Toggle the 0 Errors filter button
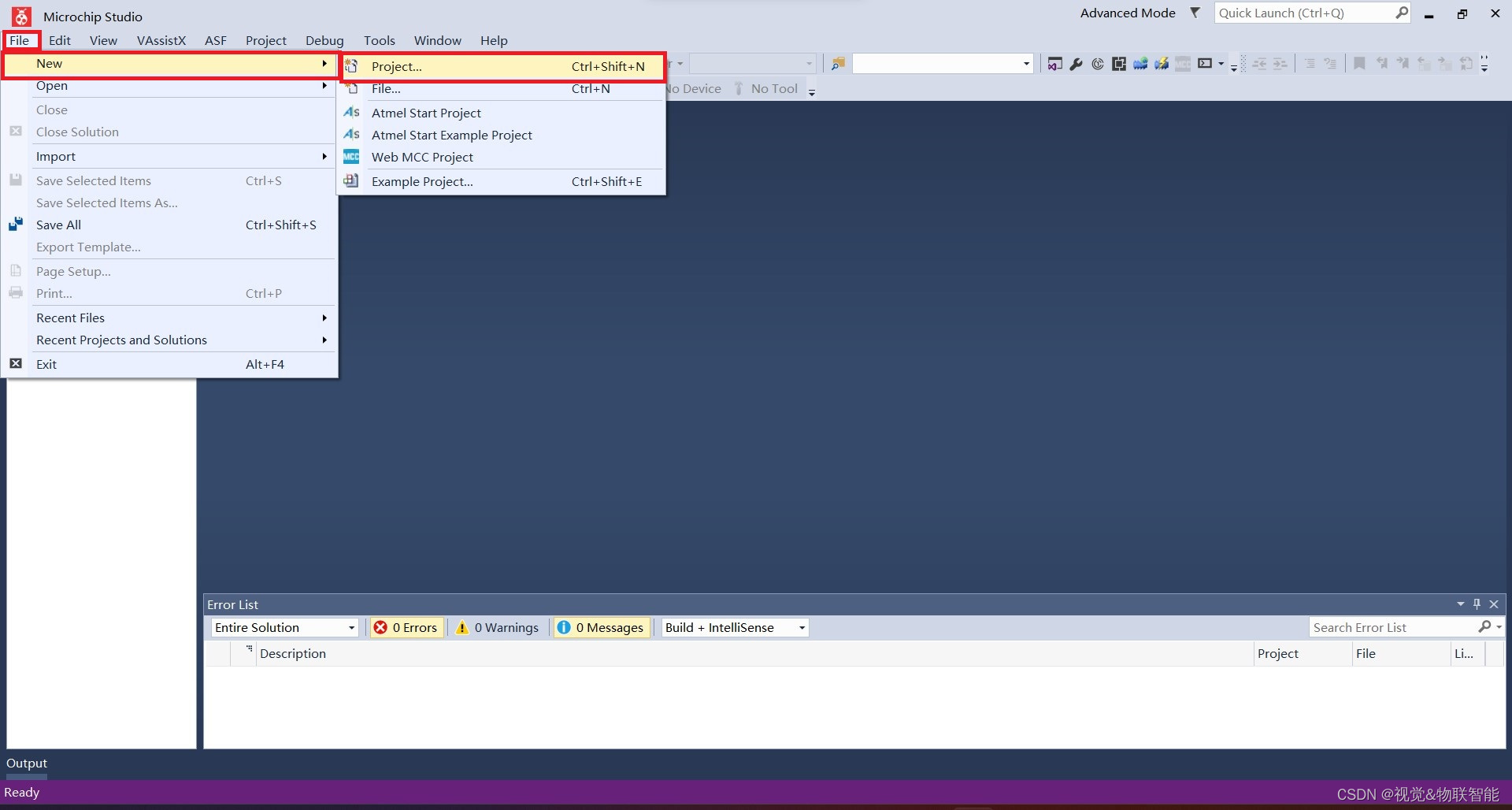The image size is (1512, 810). [406, 627]
